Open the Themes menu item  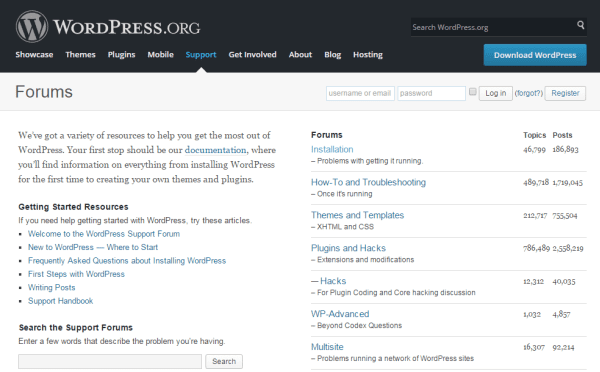click(80, 55)
